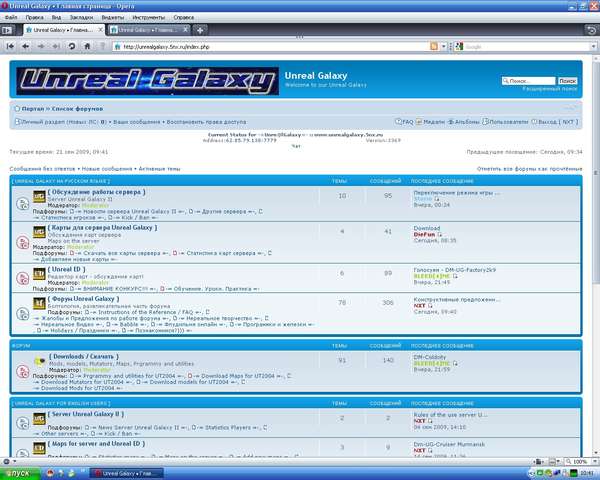600x480 pixels.
Task: Click the Rewind navigation button
Action: click(x=10, y=46)
